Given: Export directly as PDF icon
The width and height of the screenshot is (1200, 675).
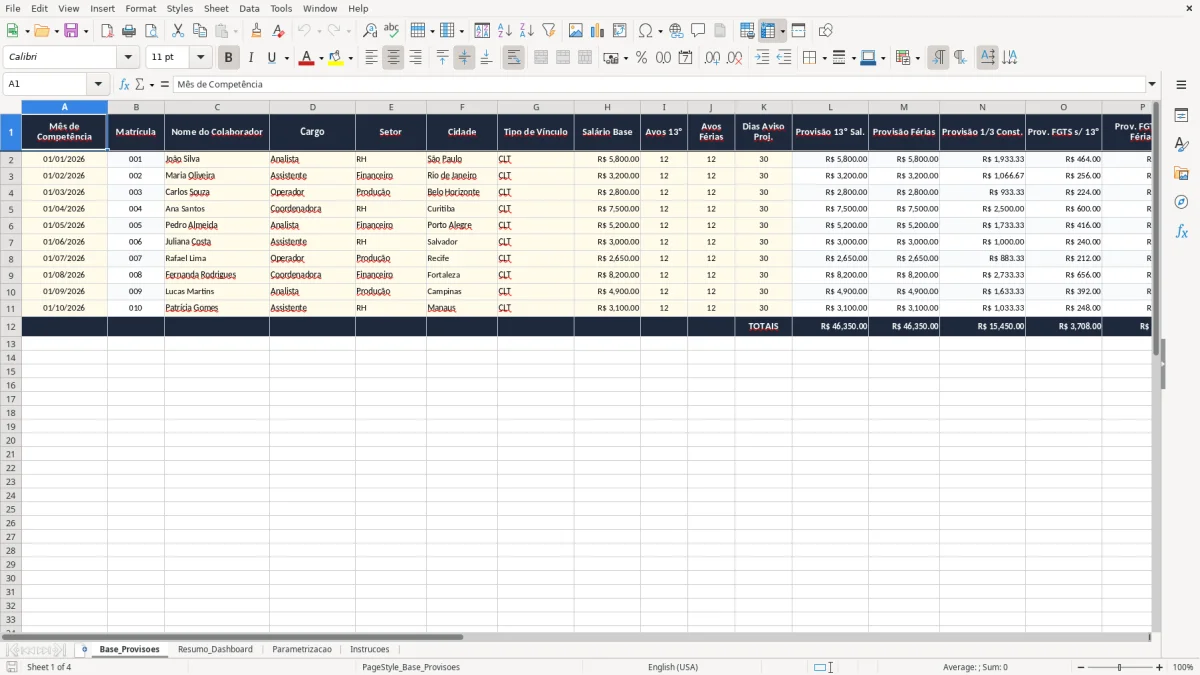Looking at the screenshot, I should pyautogui.click(x=107, y=31).
